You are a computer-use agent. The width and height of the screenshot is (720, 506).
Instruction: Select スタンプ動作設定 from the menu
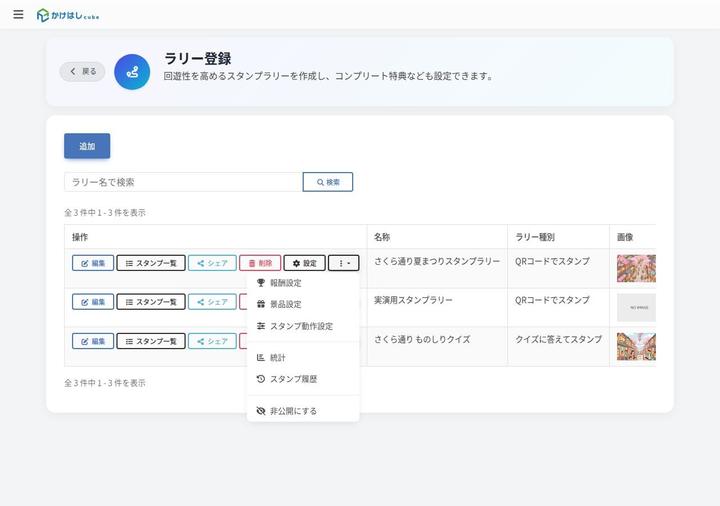[x=303, y=326]
